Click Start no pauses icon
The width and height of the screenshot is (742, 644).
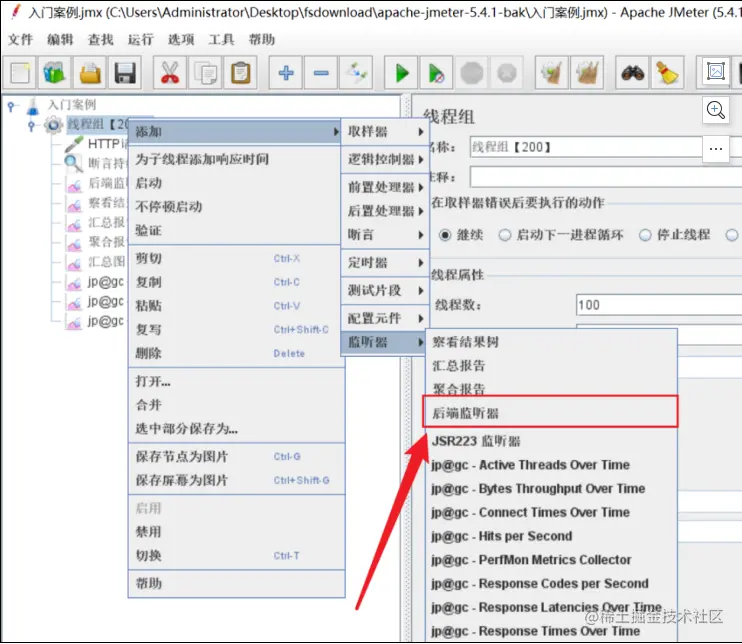click(x=436, y=73)
